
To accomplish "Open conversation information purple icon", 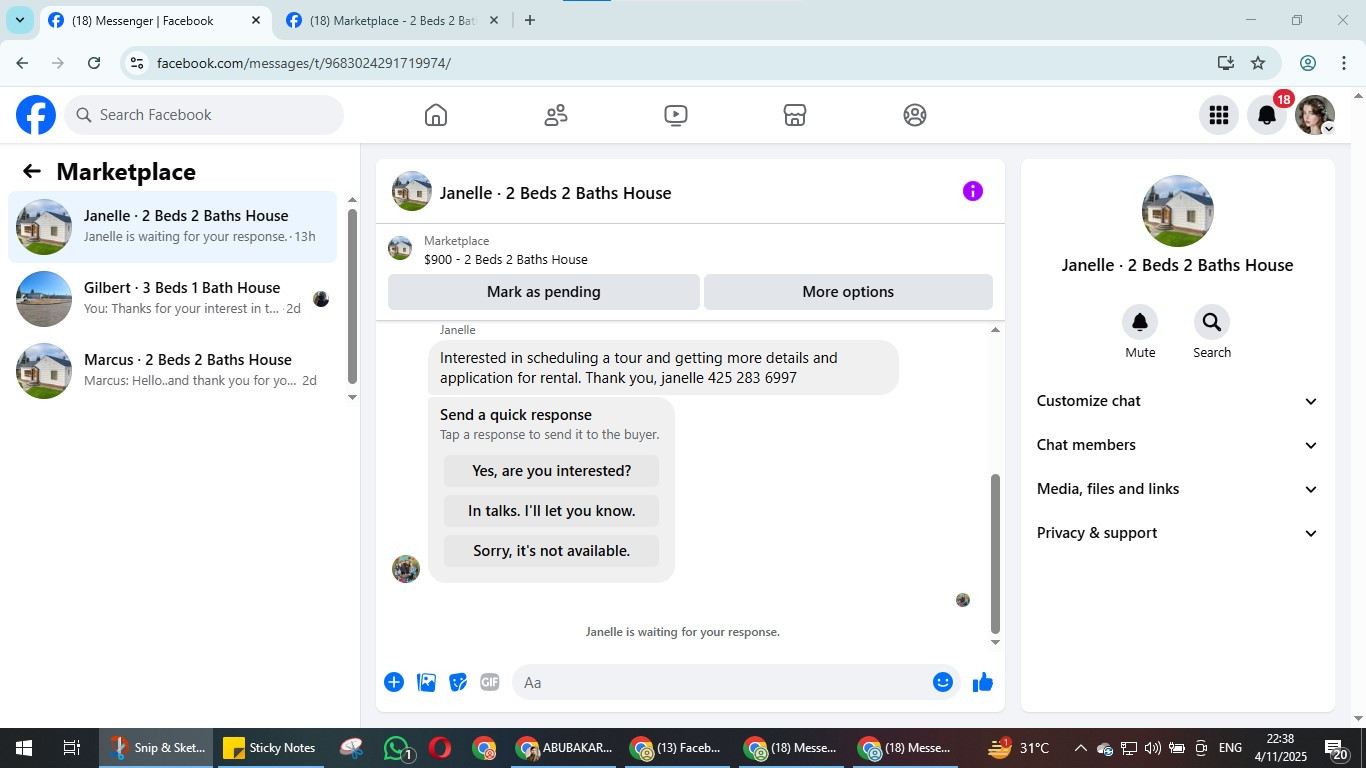I will [x=973, y=191].
